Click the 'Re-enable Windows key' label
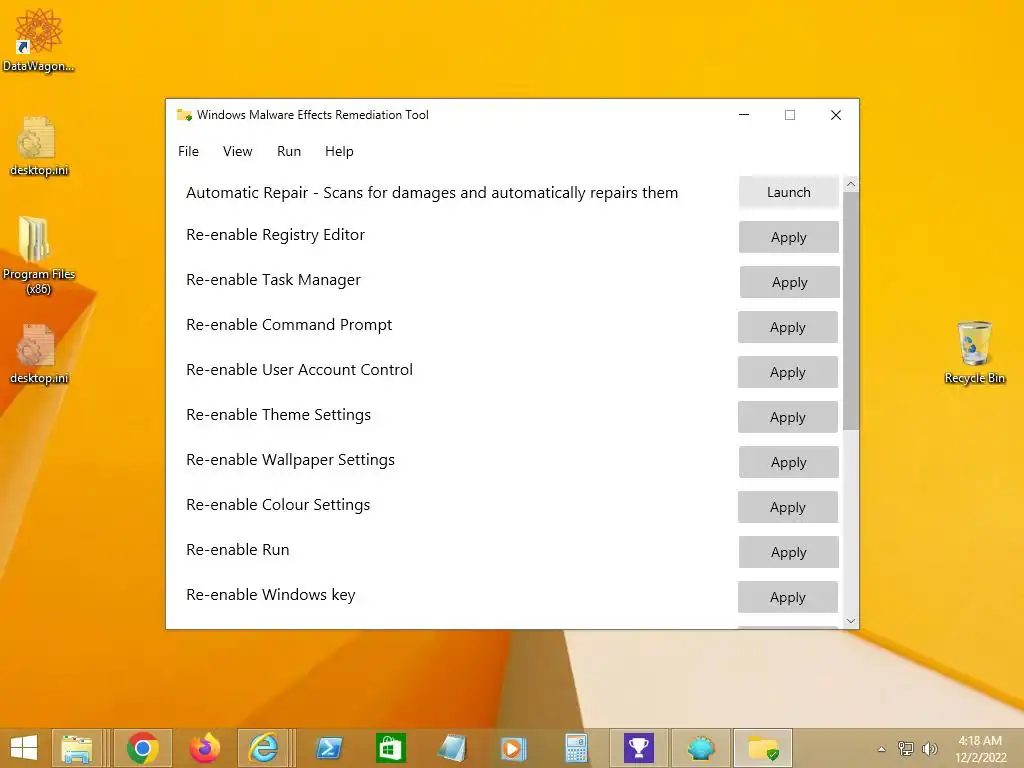The width and height of the screenshot is (1024, 768). tap(270, 596)
